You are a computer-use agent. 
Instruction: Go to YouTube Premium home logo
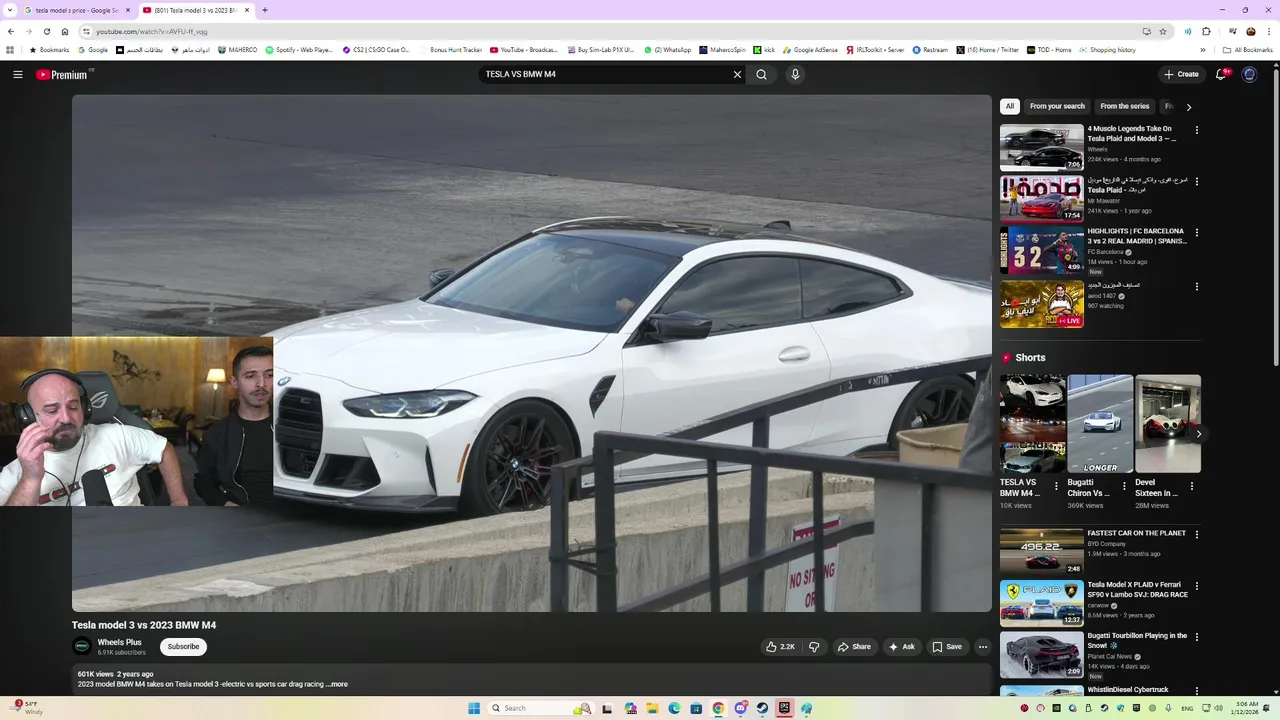(62, 74)
